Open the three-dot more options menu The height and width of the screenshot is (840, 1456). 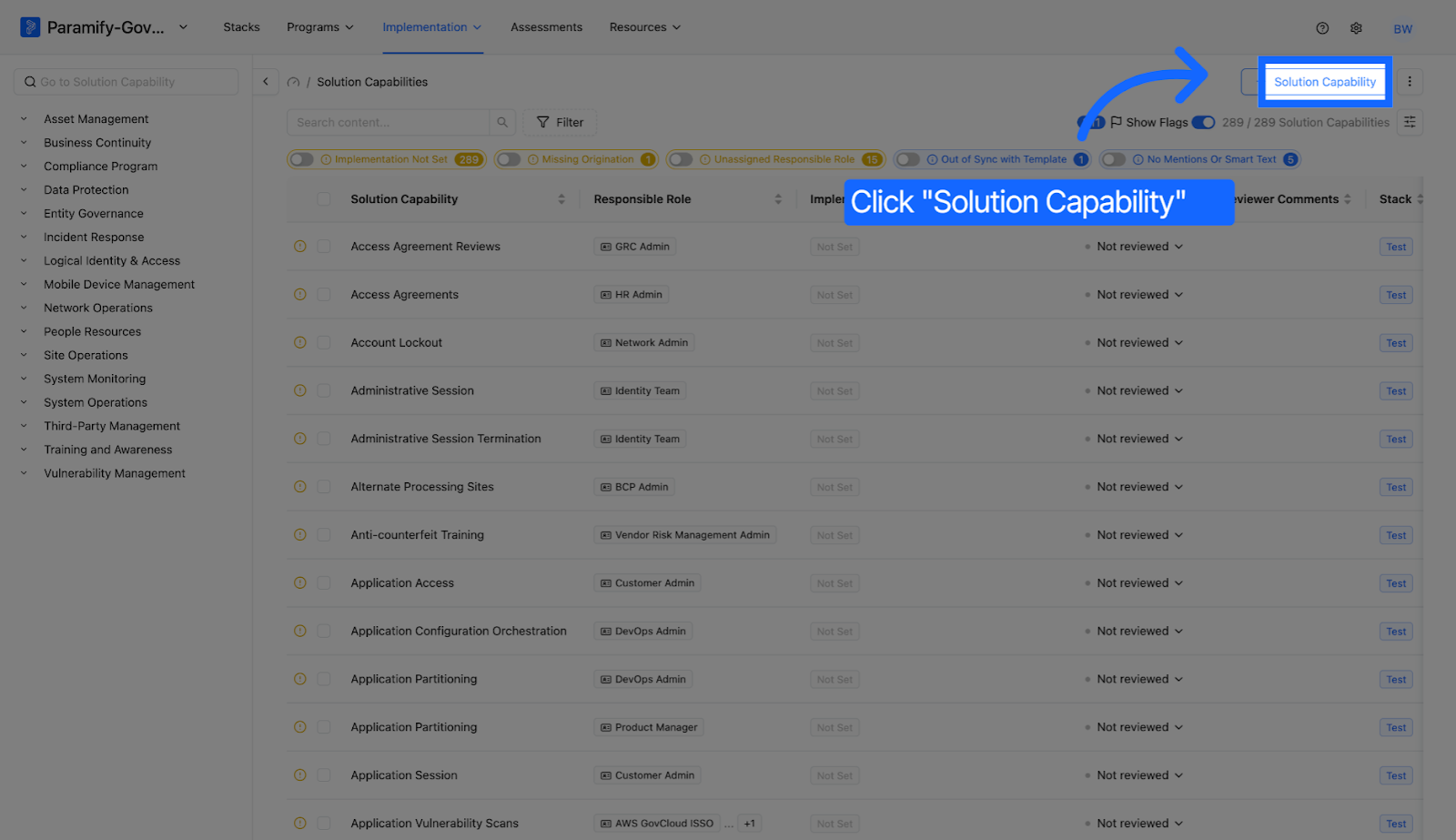point(1410,82)
